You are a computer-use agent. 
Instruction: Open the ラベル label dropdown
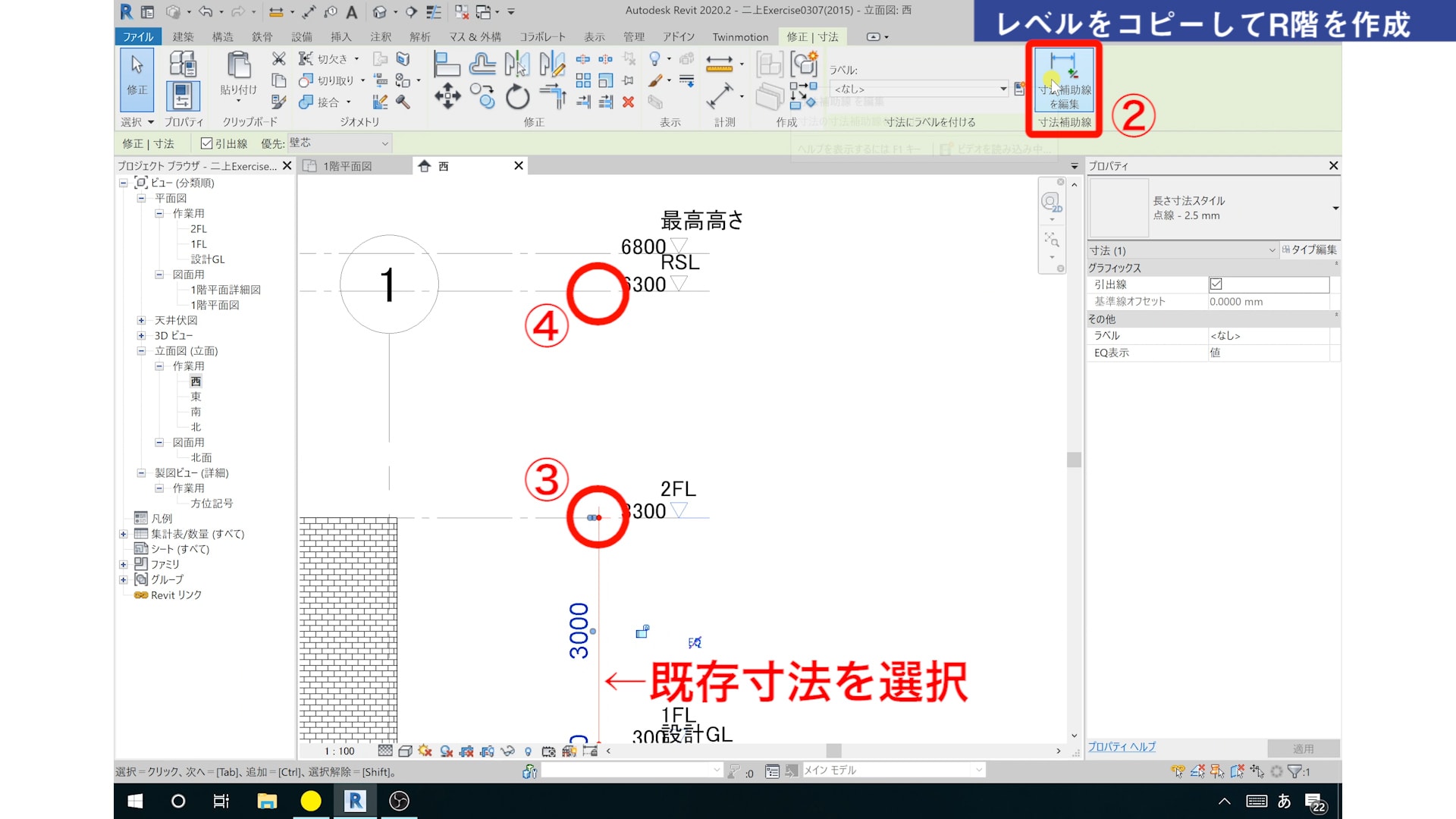(920, 89)
